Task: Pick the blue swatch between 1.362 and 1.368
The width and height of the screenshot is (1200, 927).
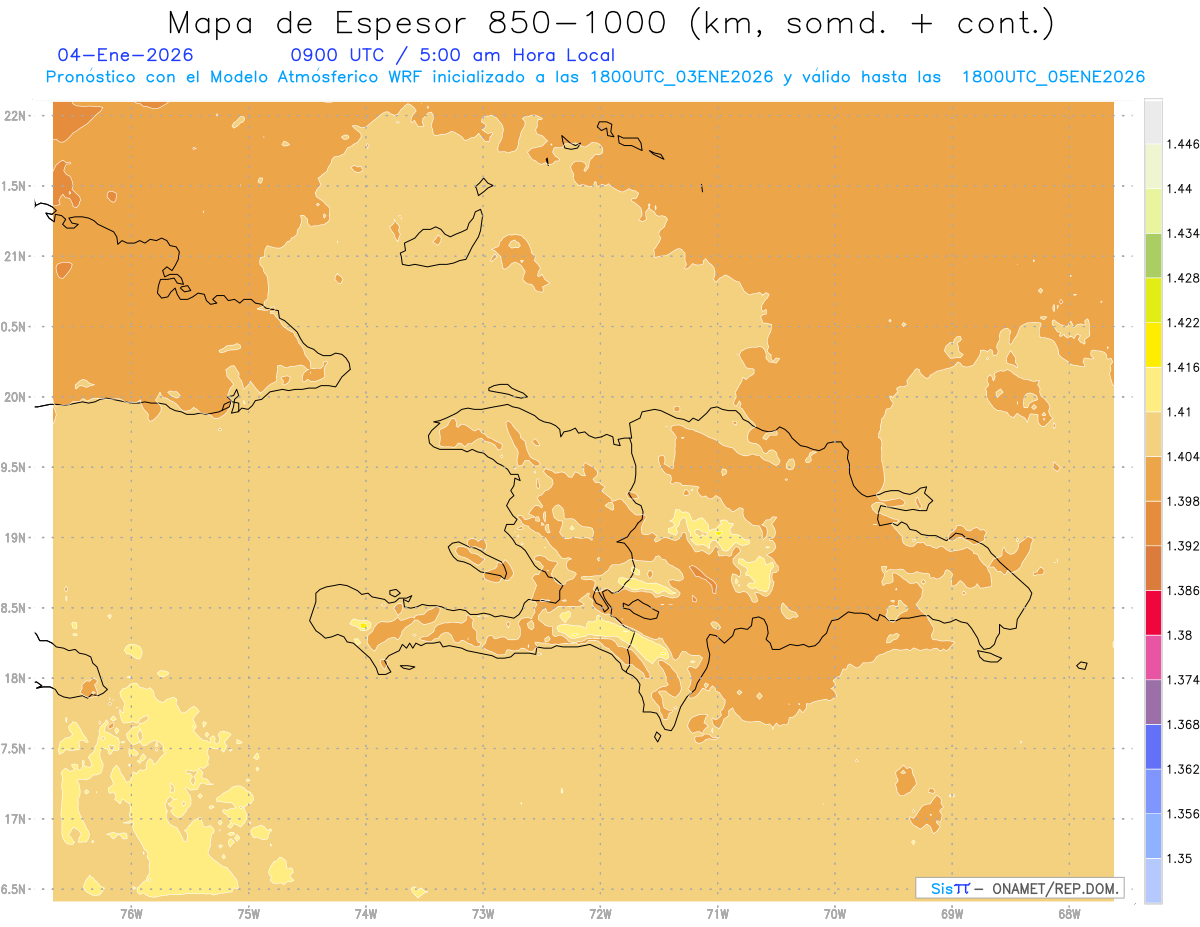Action: [1153, 747]
